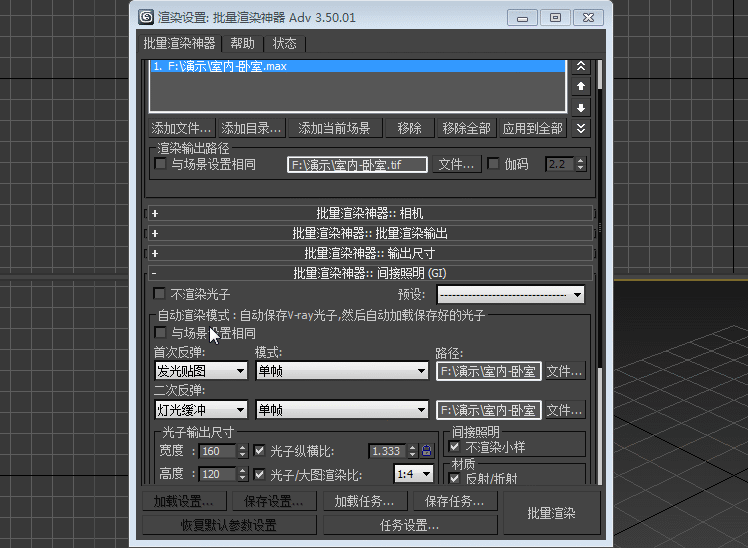Open the 状态 tab

(x=284, y=43)
